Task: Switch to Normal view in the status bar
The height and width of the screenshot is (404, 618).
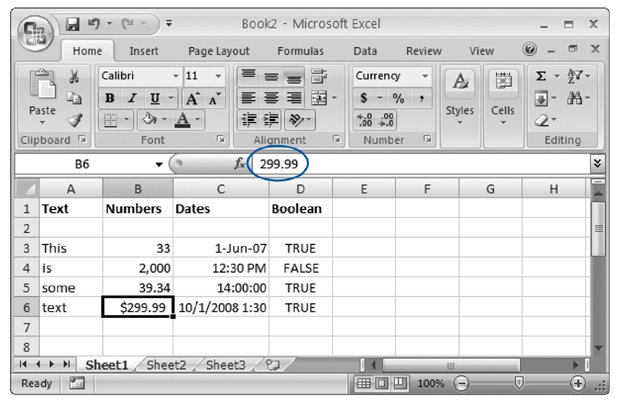Action: click(x=363, y=383)
